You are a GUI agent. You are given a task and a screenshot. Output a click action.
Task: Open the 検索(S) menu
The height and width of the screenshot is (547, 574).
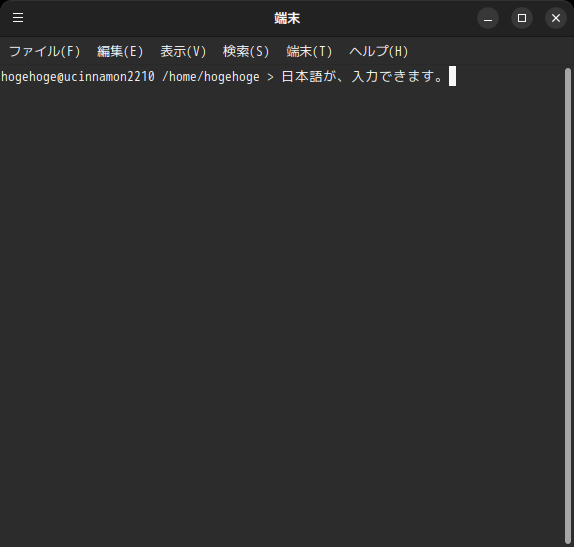(246, 51)
